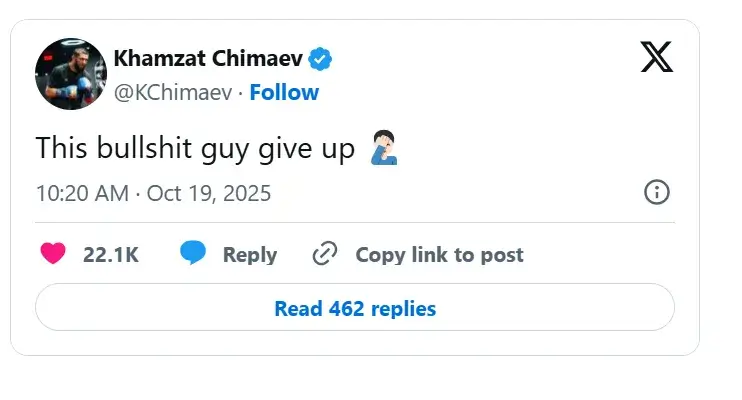Click the facepalm emoji in the tweet

coord(383,149)
